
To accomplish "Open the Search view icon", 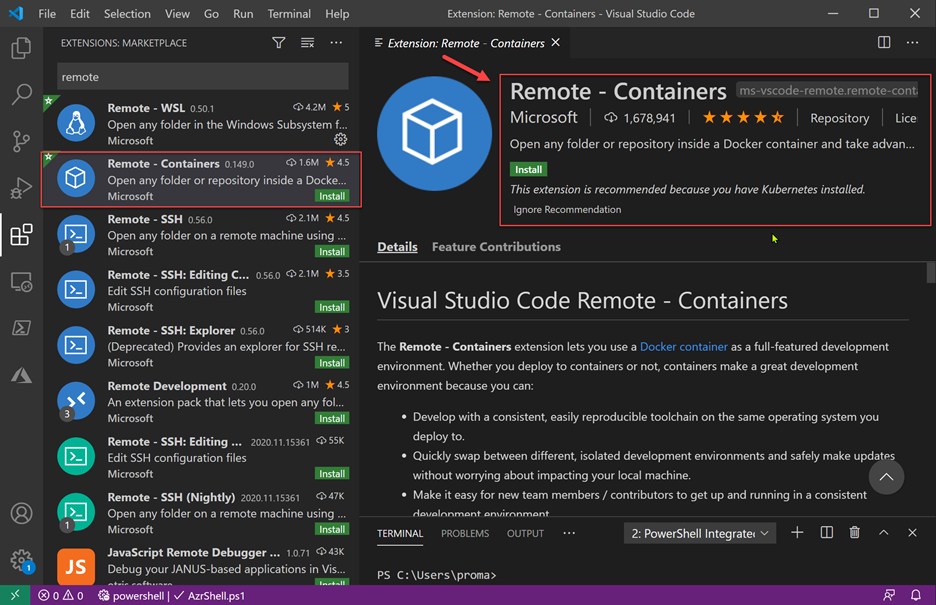I will pyautogui.click(x=21, y=95).
